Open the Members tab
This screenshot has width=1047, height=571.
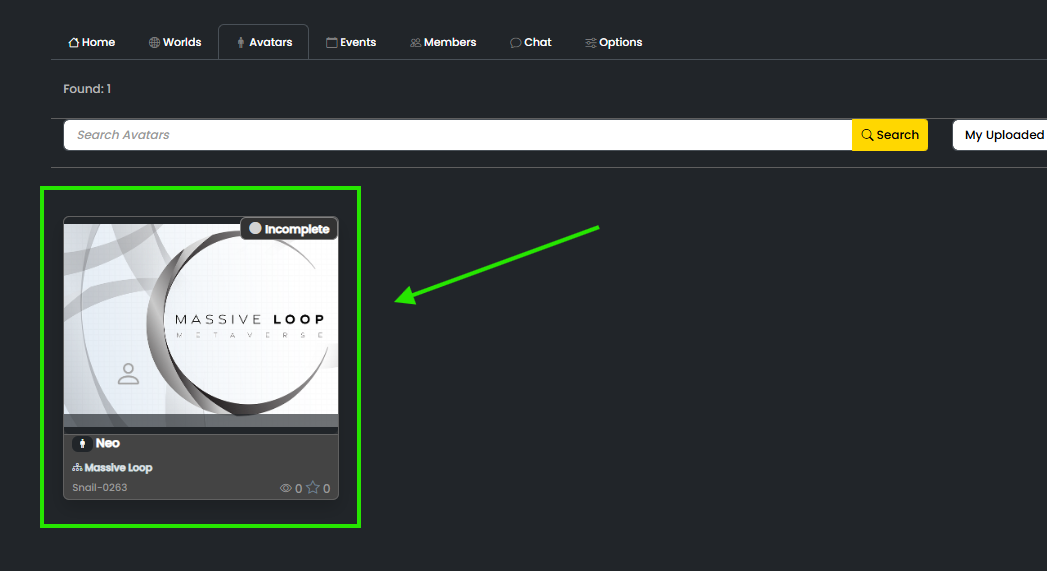pyautogui.click(x=443, y=42)
